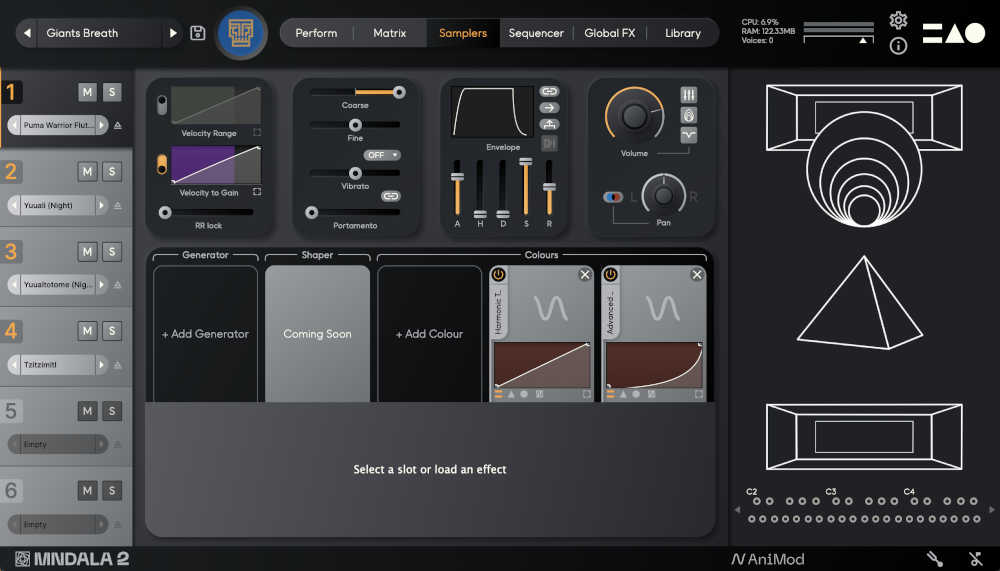Click the wrench icon in bottom bar
The height and width of the screenshot is (571, 1000).
click(935, 559)
